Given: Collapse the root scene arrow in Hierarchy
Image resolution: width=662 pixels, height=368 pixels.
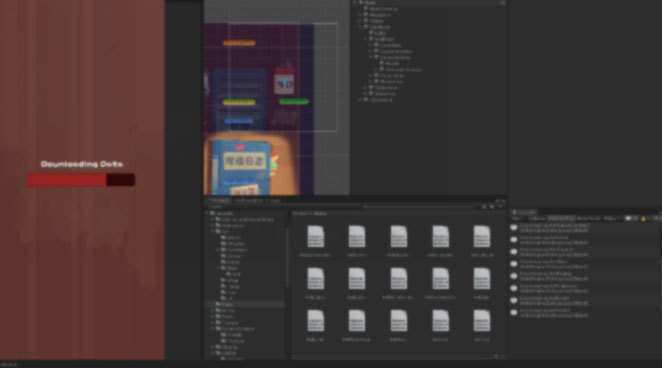Looking at the screenshot, I should coord(355,3).
